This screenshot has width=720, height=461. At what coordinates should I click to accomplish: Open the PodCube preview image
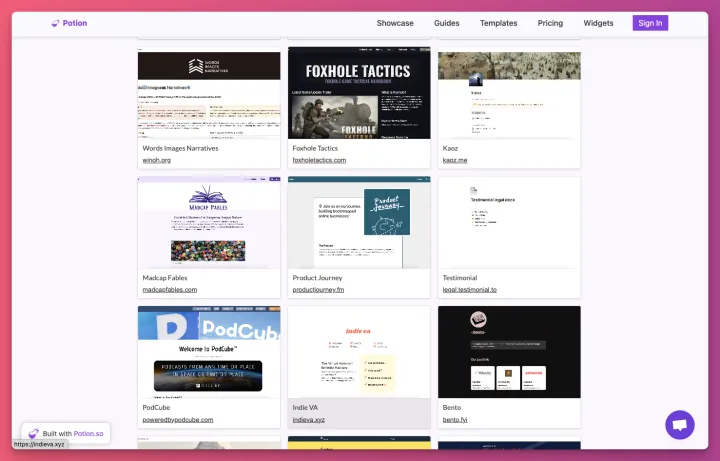[x=209, y=352]
